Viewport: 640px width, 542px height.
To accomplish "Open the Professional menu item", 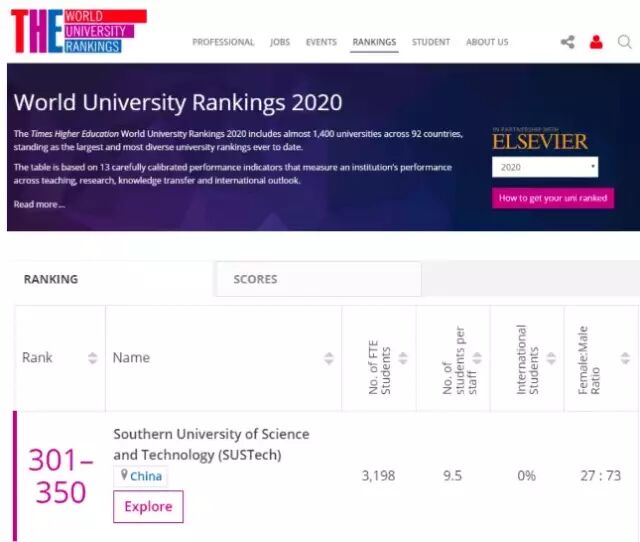I will (x=223, y=42).
